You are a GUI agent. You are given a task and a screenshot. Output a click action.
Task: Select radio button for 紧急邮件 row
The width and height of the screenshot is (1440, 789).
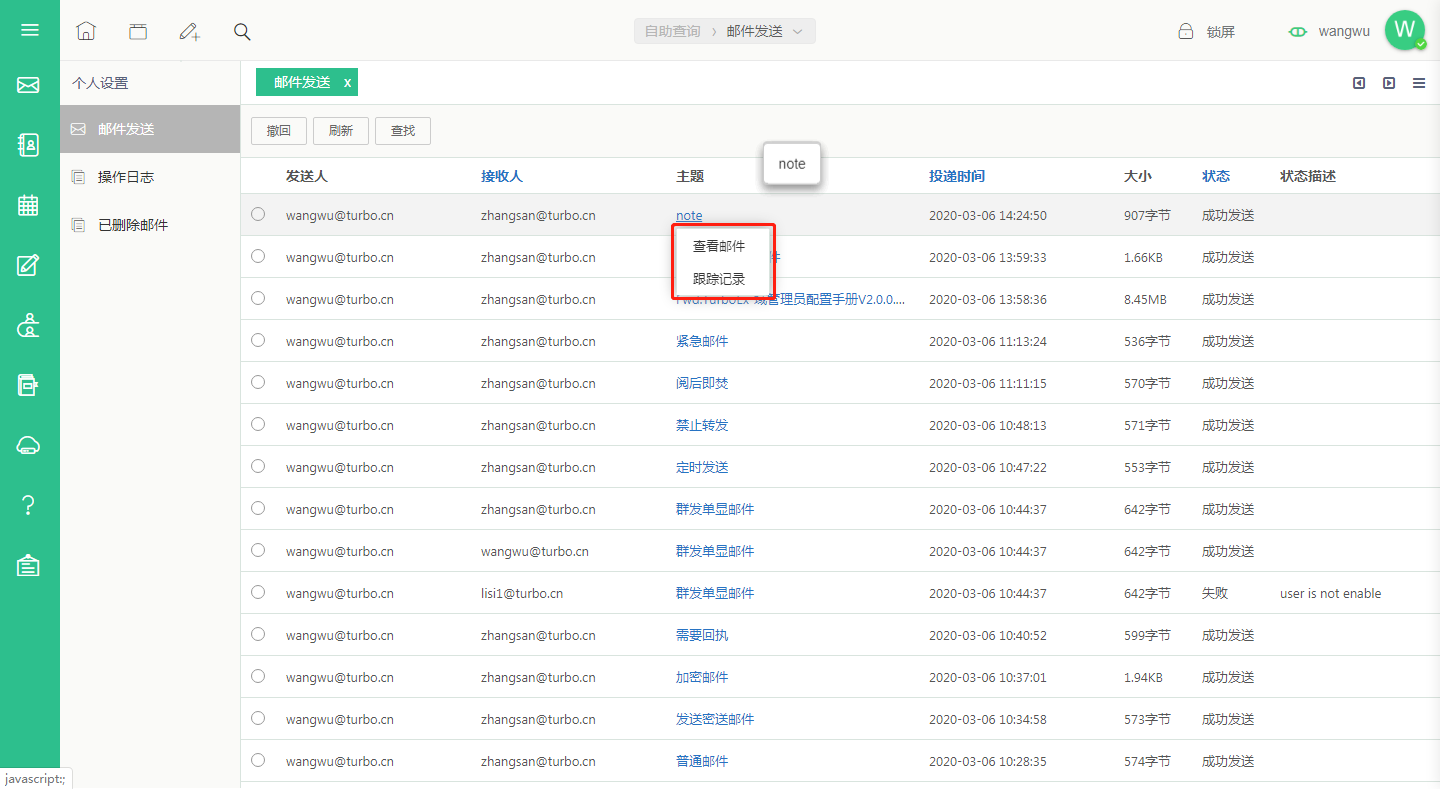[258, 340]
